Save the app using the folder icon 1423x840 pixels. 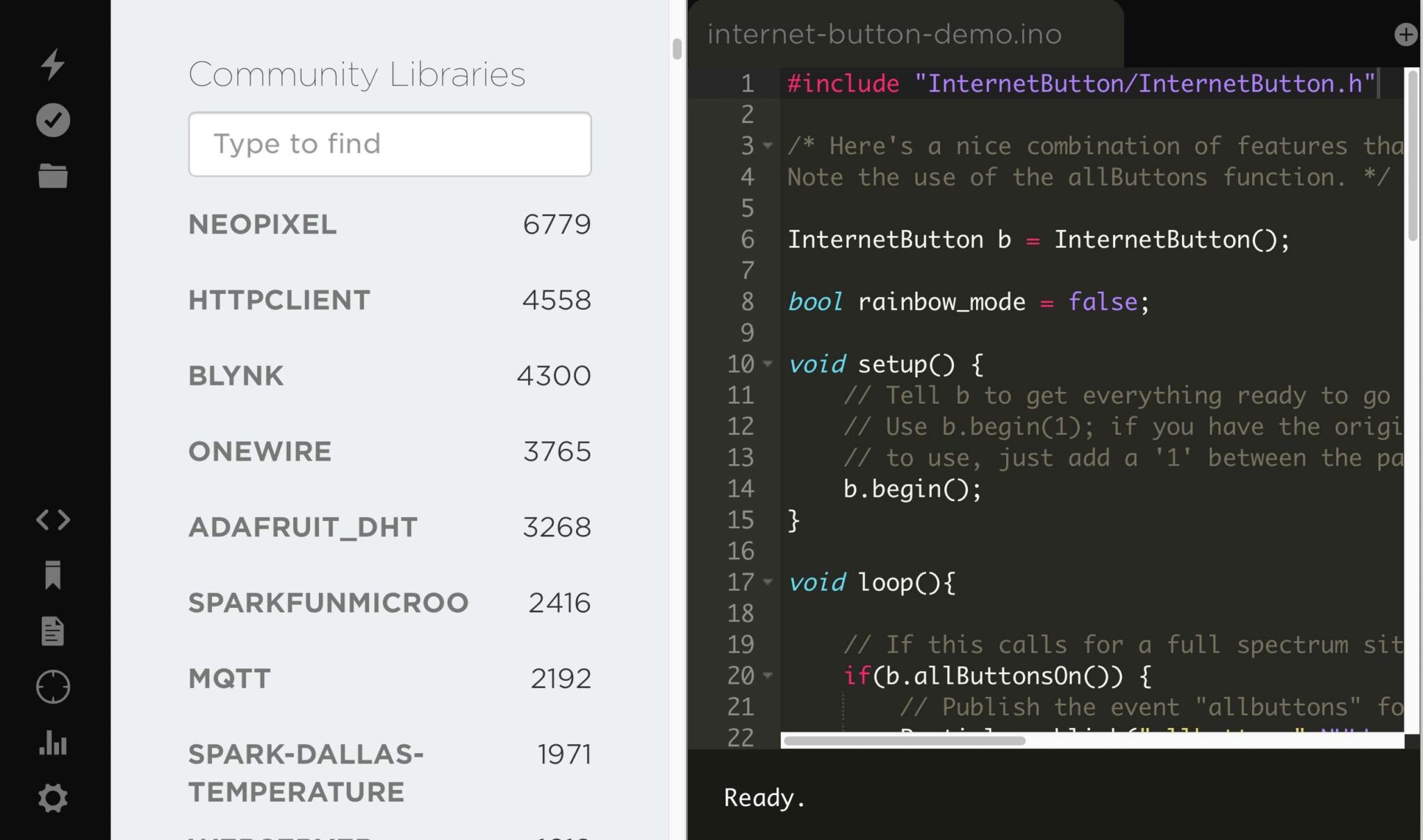(53, 175)
